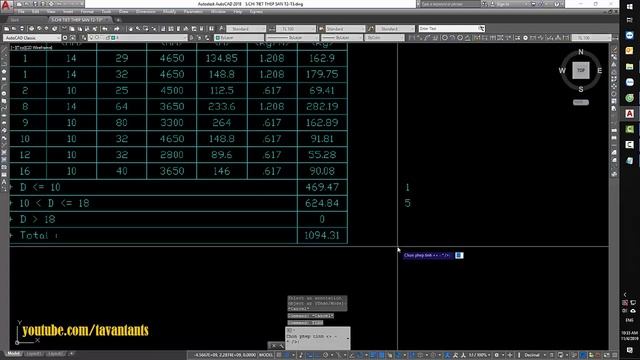Open the Windows notification center icon
The image size is (640, 360).
coord(629,350)
